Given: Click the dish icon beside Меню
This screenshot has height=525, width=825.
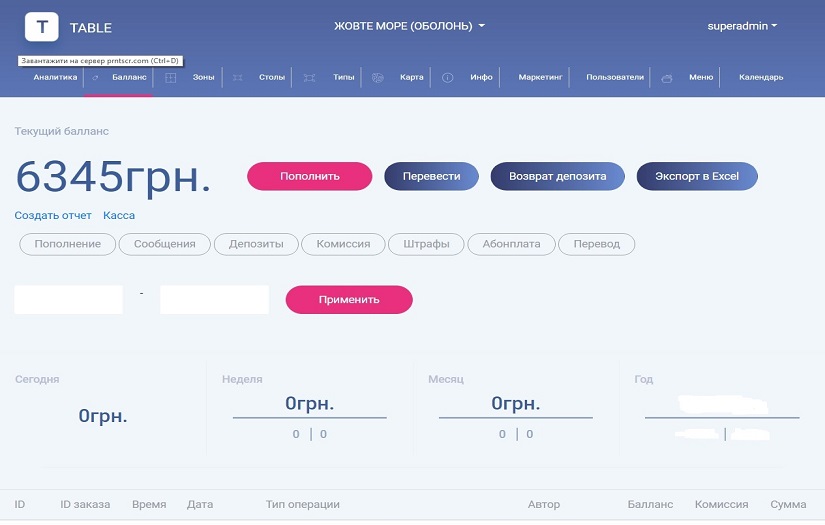Looking at the screenshot, I should point(667,78).
